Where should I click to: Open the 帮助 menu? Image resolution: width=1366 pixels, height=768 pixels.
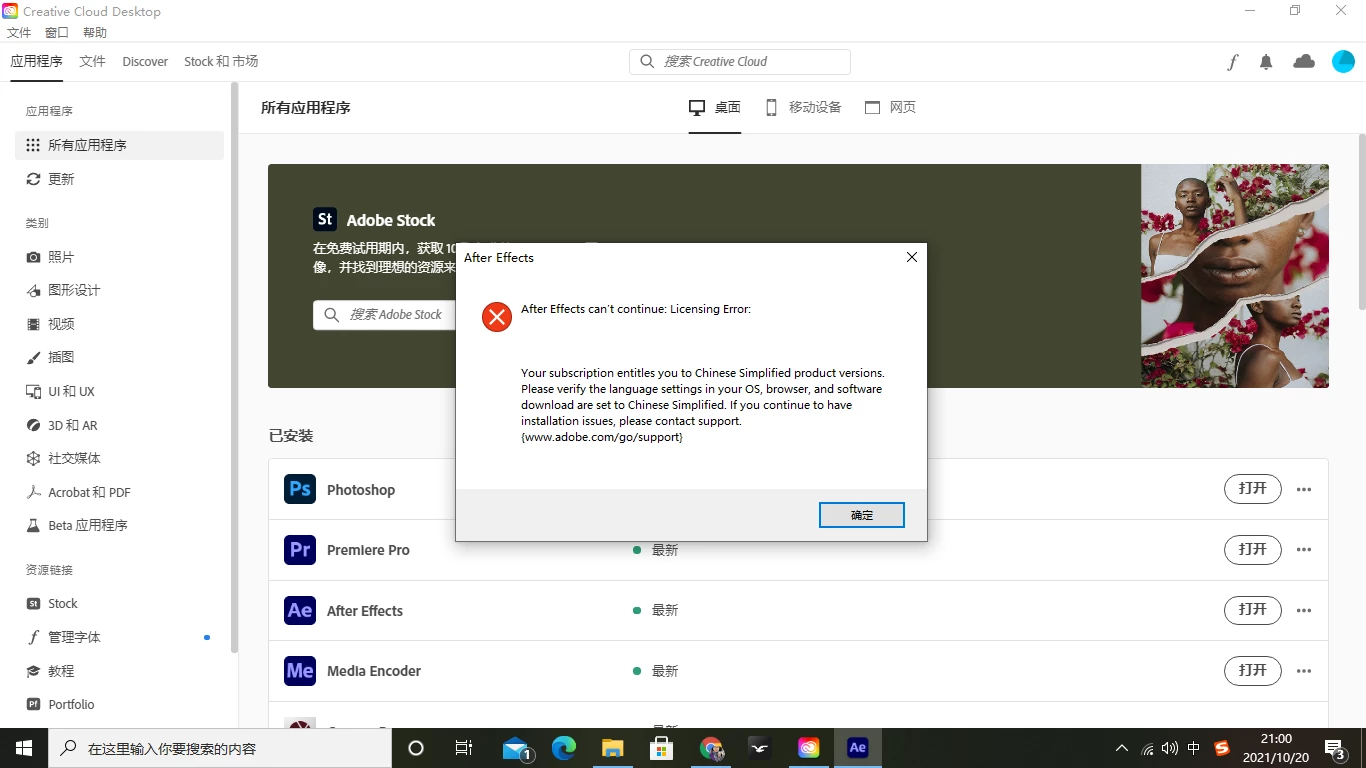click(95, 33)
